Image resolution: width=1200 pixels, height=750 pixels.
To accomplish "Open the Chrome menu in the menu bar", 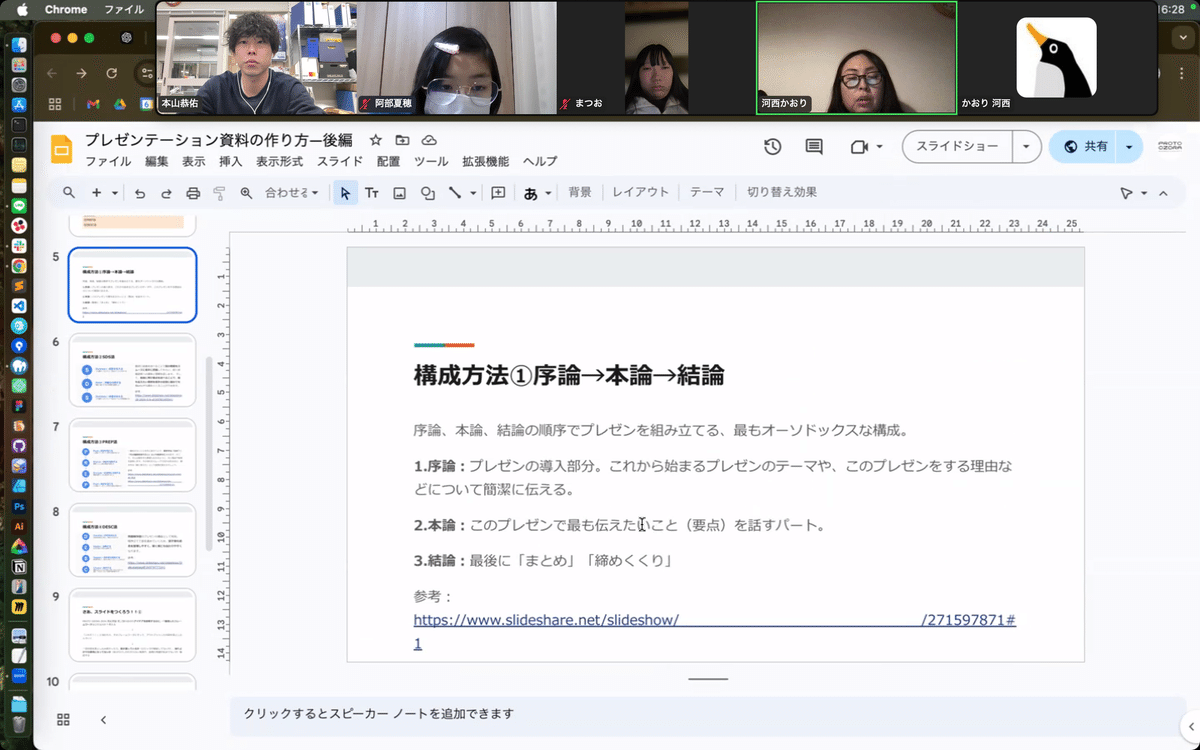I will tap(66, 9).
